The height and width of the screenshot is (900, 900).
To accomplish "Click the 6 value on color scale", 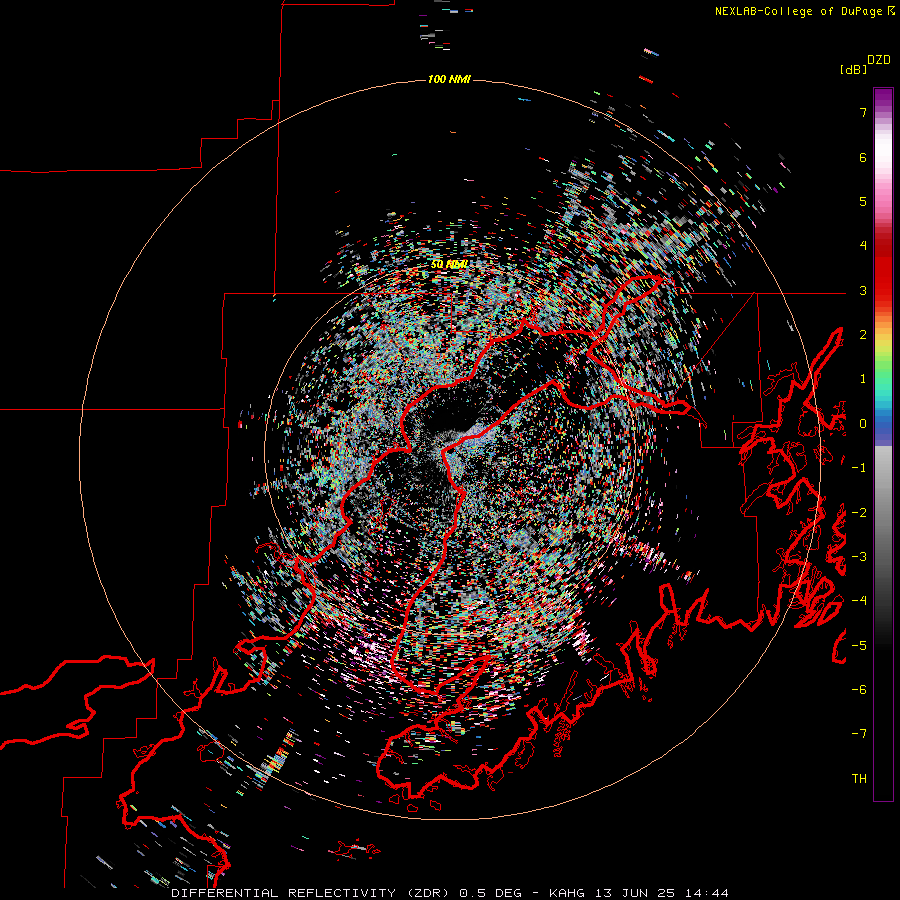I will (x=863, y=157).
